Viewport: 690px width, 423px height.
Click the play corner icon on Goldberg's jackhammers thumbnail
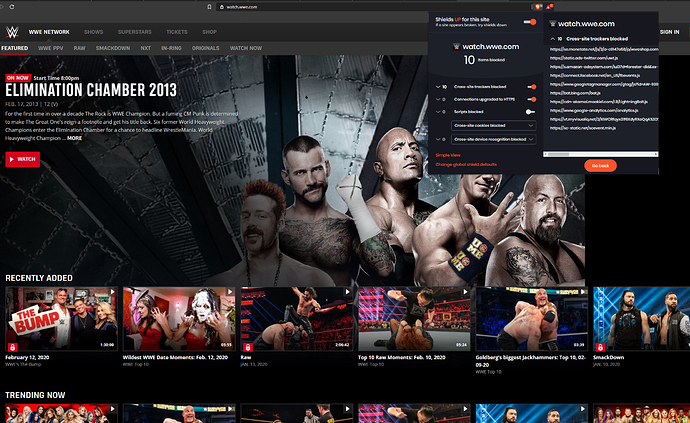pyautogui.click(x=583, y=291)
